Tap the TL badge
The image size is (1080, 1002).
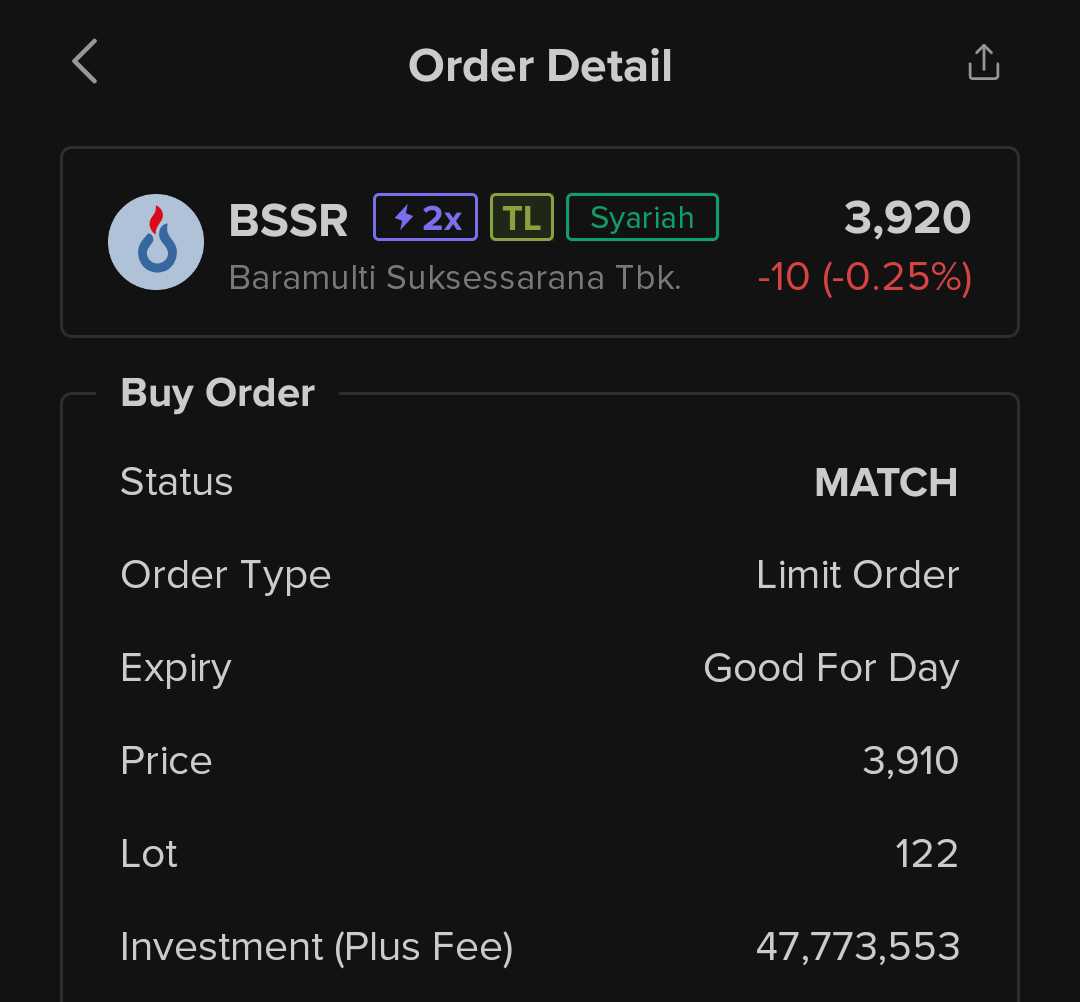(522, 217)
